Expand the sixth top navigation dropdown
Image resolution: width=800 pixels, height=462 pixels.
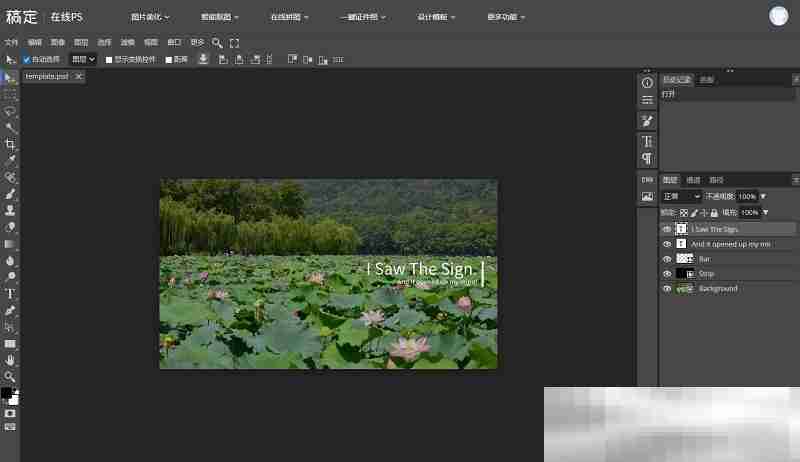click(x=506, y=17)
